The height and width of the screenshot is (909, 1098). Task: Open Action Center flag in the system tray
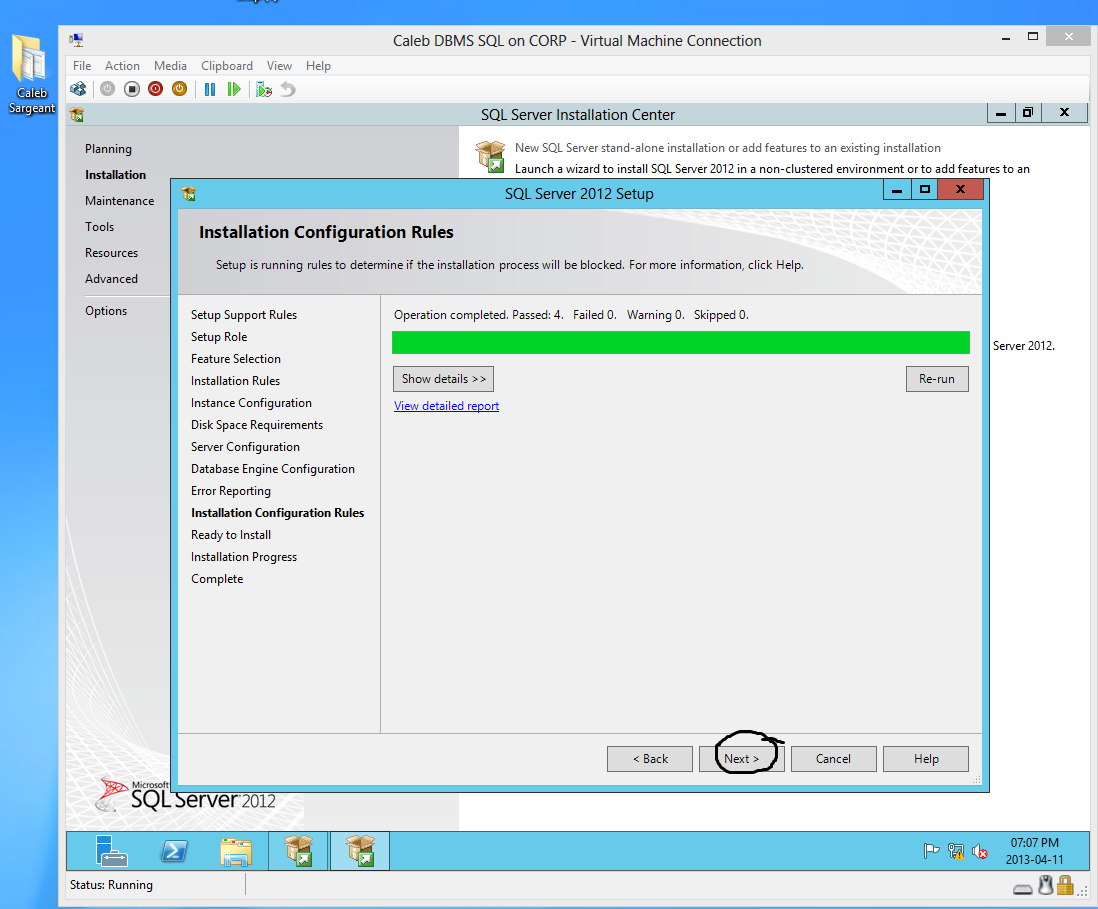click(931, 851)
